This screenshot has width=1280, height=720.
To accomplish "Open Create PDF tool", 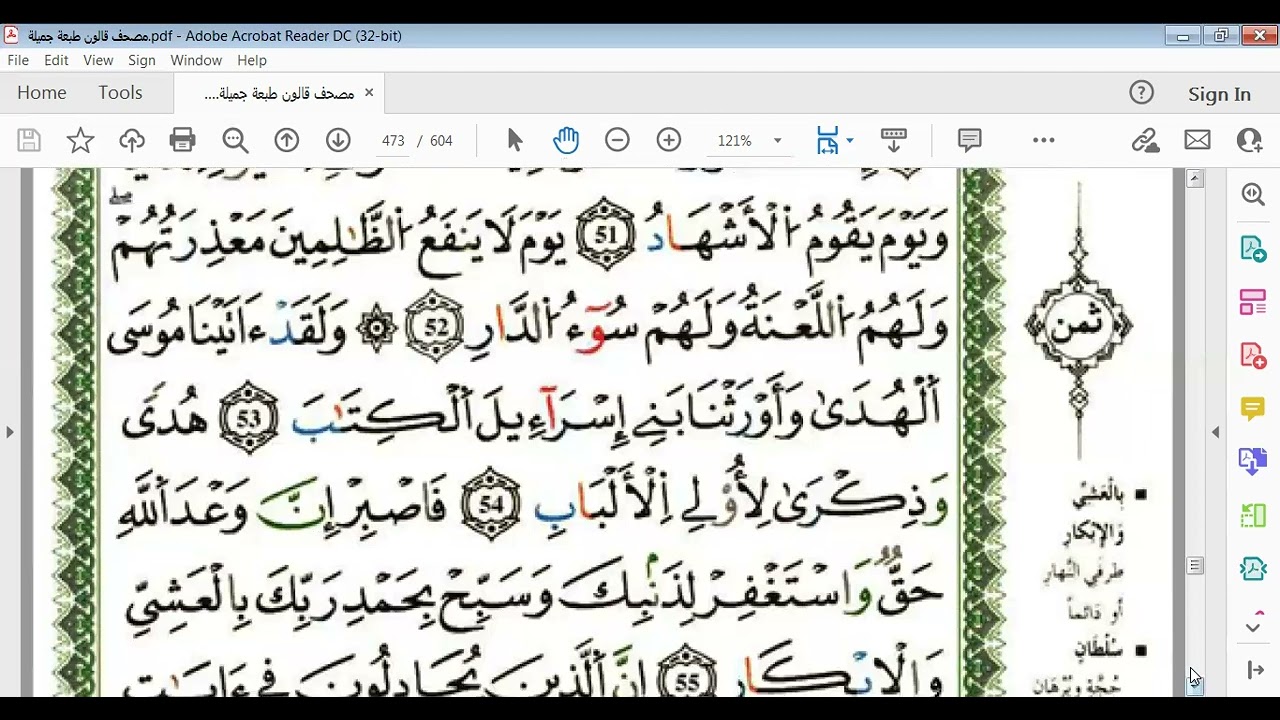I will 1253,355.
